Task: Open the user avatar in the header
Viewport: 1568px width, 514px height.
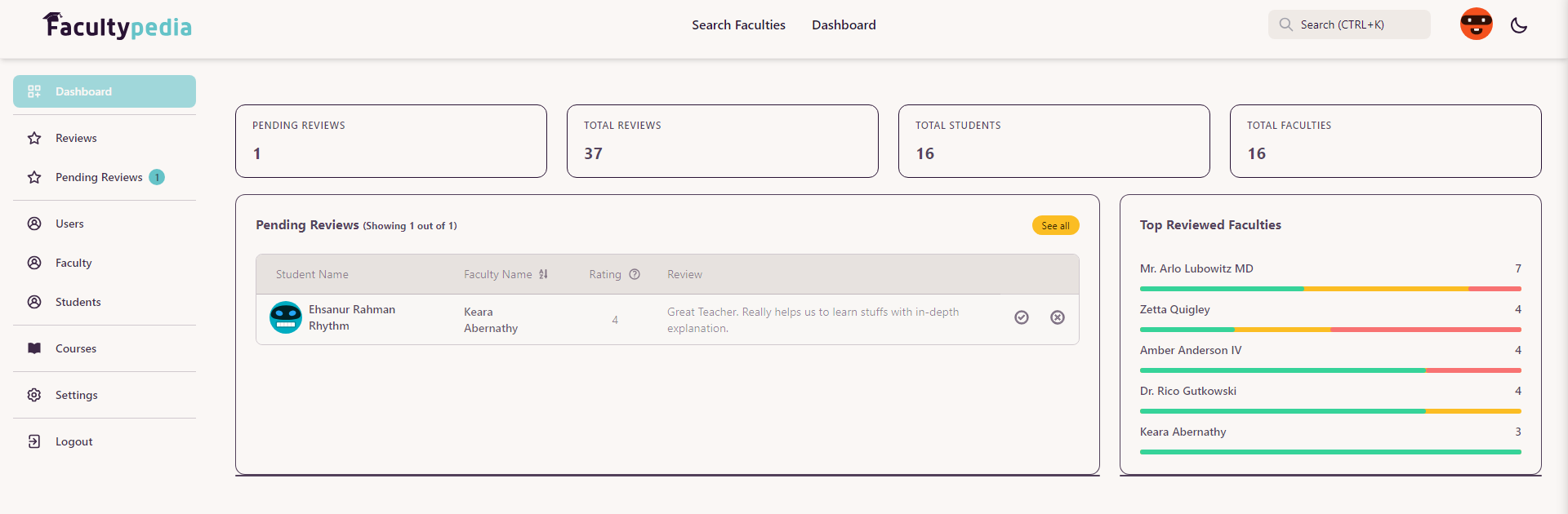Action: click(x=1477, y=24)
